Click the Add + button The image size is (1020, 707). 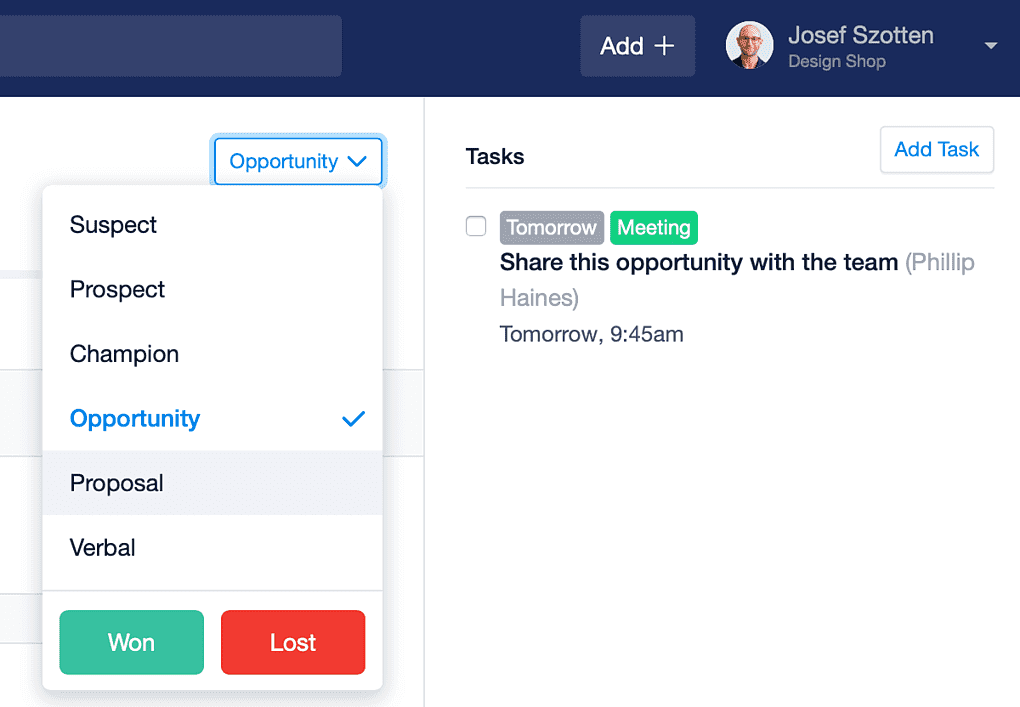tap(637, 46)
